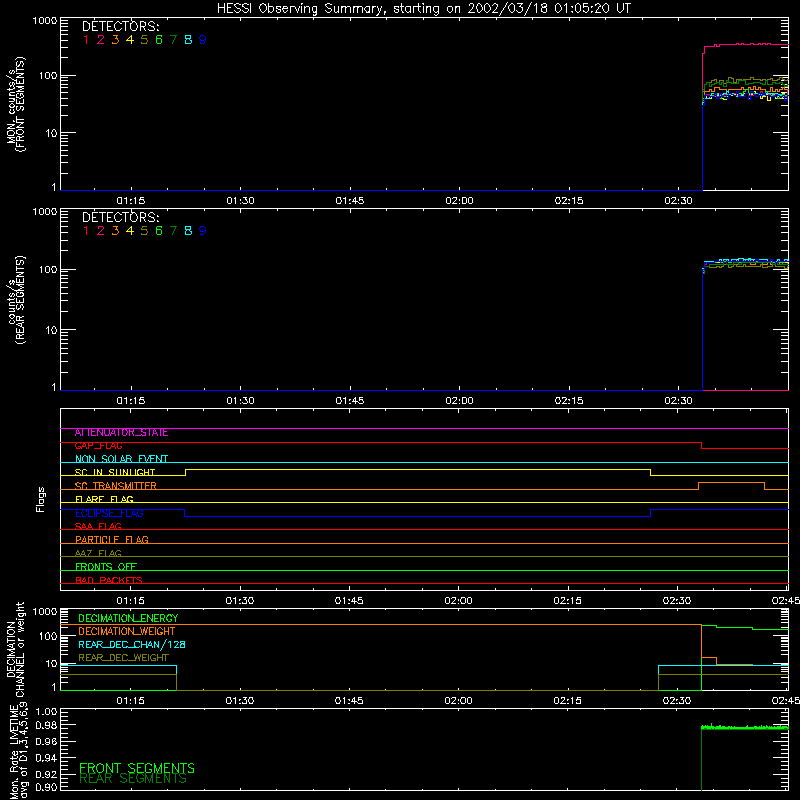The width and height of the screenshot is (800, 800).
Task: Select detector 4 in the front segments legend
Action: tap(130, 40)
